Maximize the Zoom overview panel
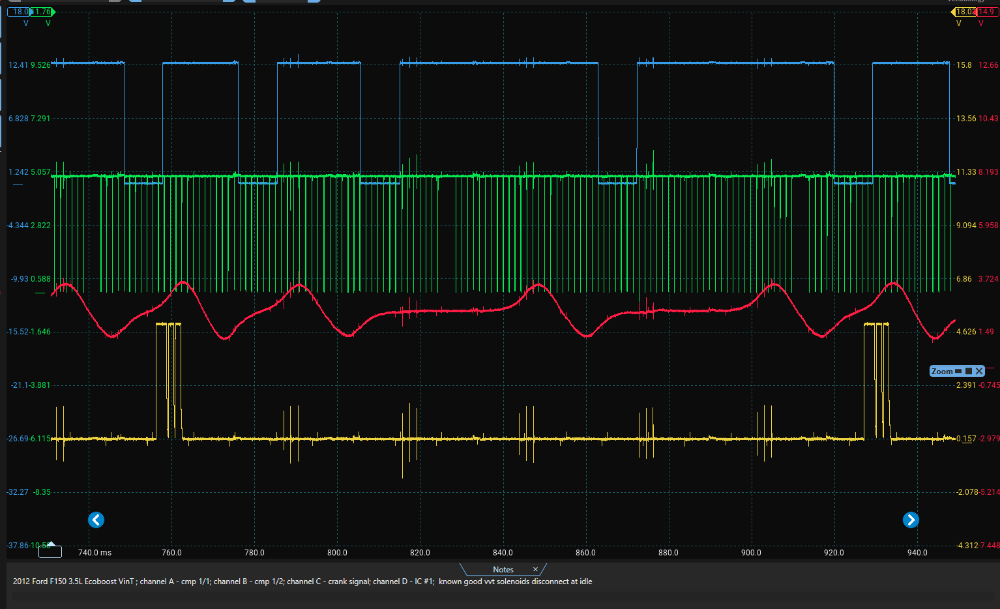This screenshot has width=1000, height=609. pos(967,371)
